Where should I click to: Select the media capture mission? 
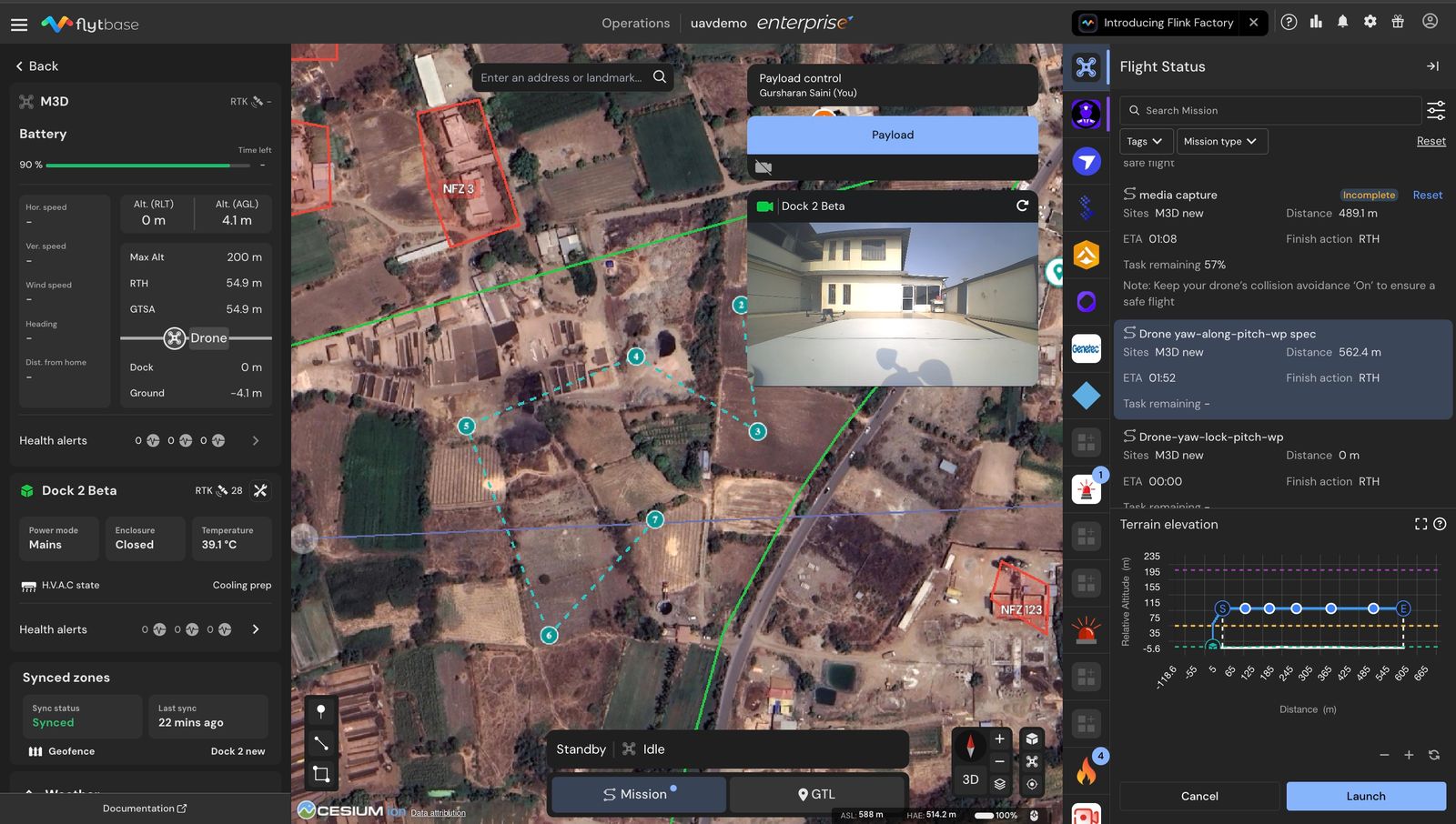pyautogui.click(x=1282, y=246)
